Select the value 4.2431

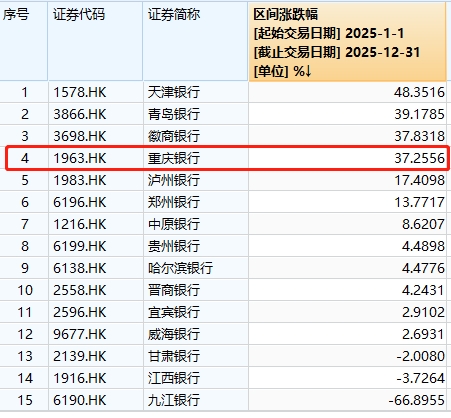pos(423,290)
